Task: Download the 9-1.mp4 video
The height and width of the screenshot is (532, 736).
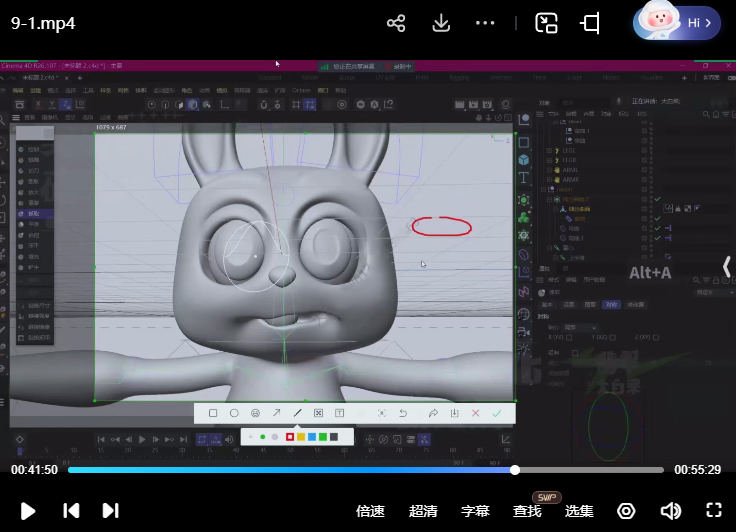Action: point(441,23)
